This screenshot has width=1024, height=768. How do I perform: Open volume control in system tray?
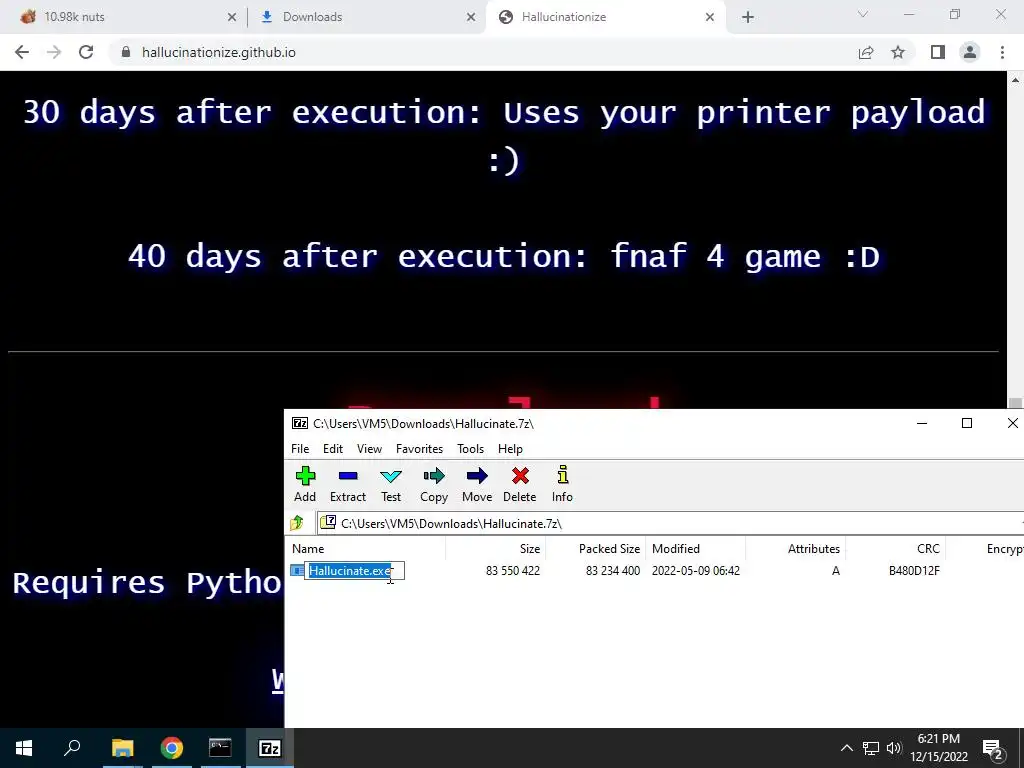coord(894,748)
